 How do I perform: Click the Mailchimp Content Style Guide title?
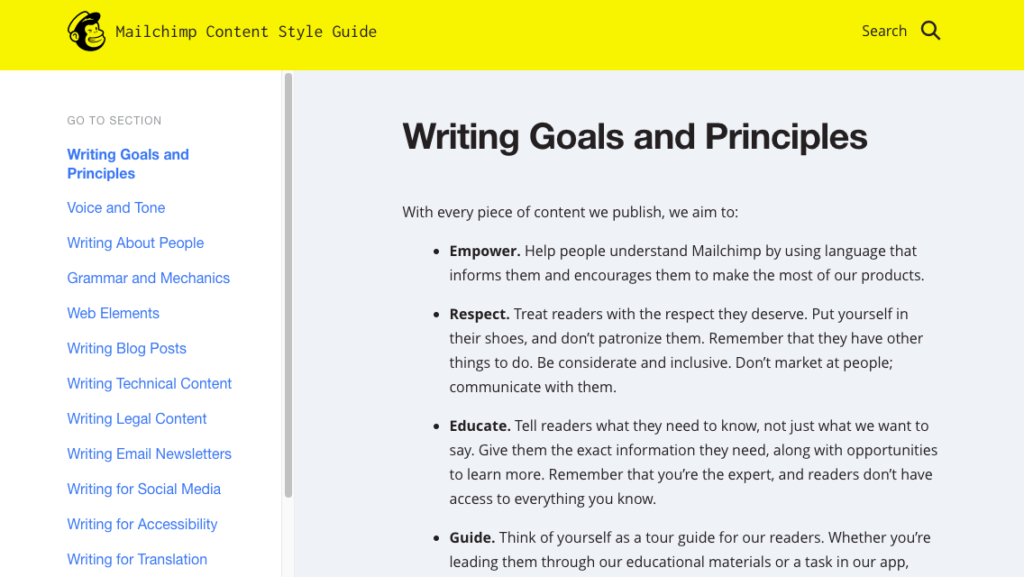pos(246,31)
